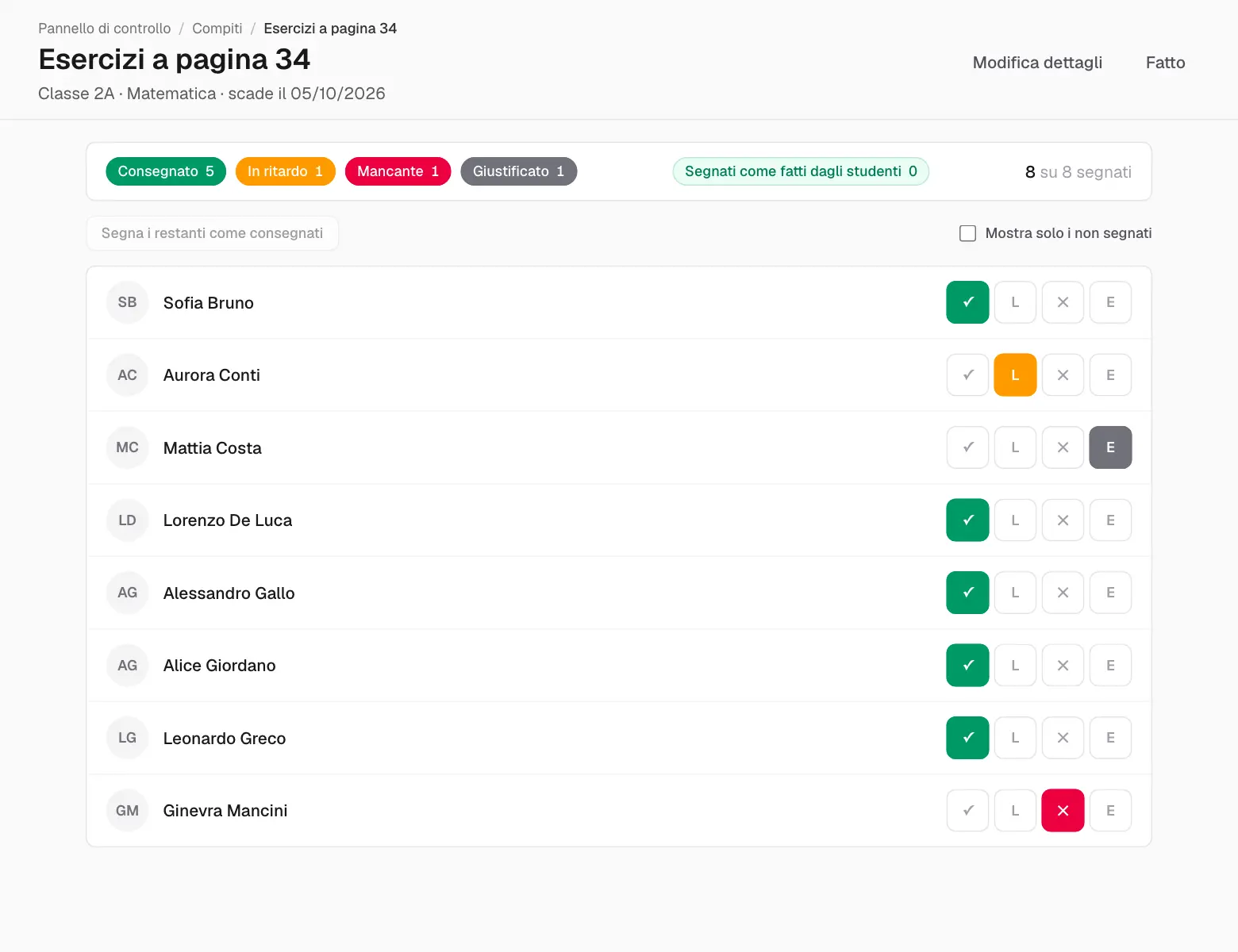
Task: Click Segnati come fatti dagli studenti badge
Action: [801, 171]
